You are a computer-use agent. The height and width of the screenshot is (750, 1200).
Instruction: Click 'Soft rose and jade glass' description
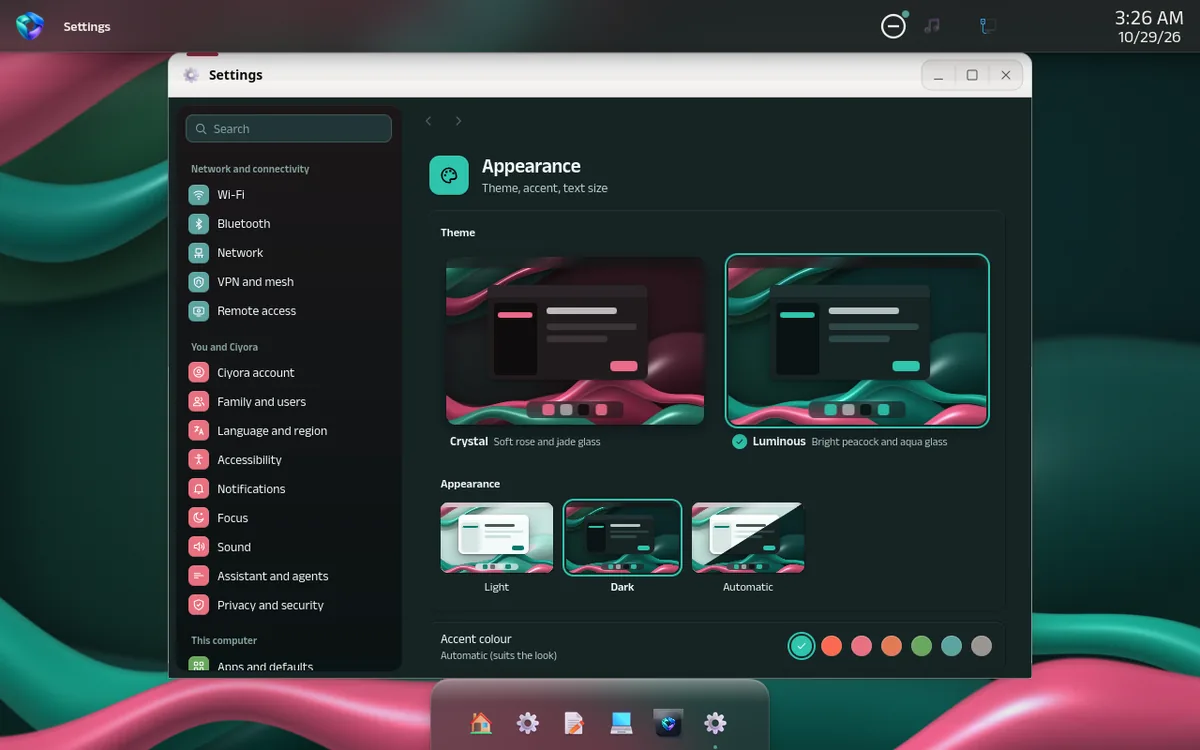pos(547,441)
